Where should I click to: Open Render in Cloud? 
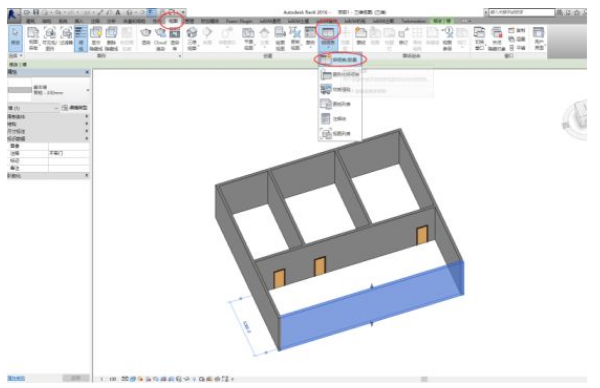click(160, 39)
